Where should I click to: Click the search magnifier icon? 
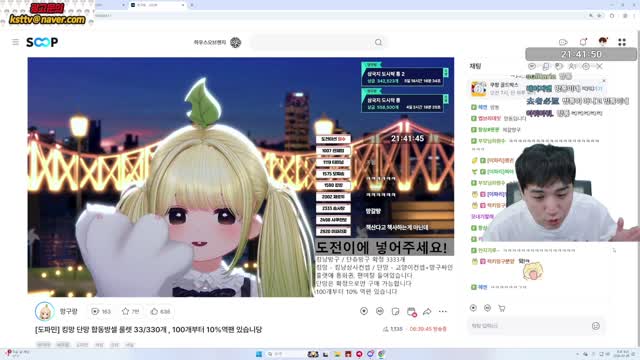pos(378,42)
